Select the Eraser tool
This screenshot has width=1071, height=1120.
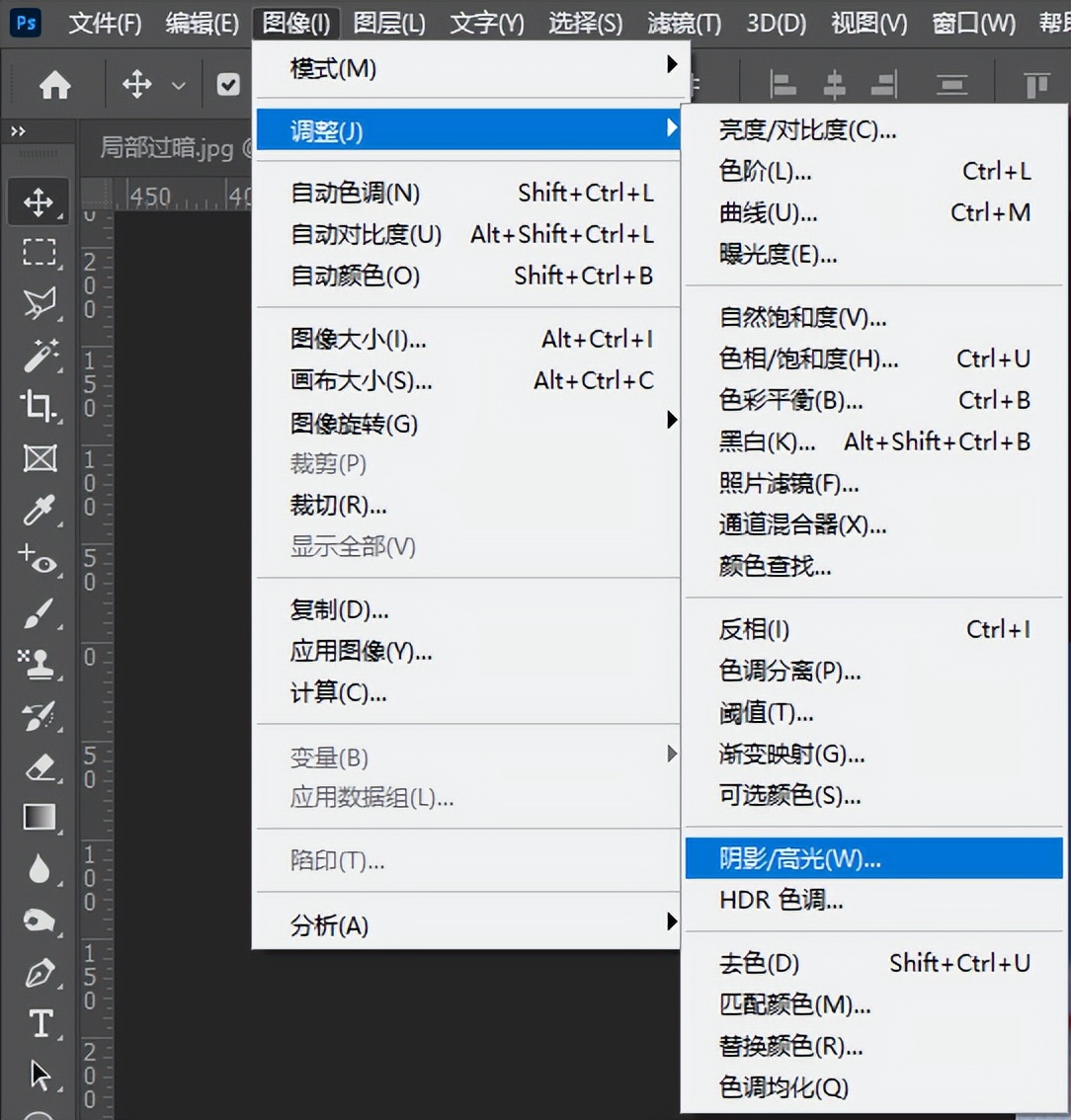[x=40, y=766]
